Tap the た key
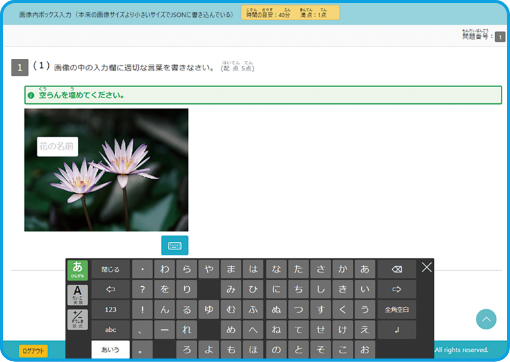510x362 pixels. [298, 269]
